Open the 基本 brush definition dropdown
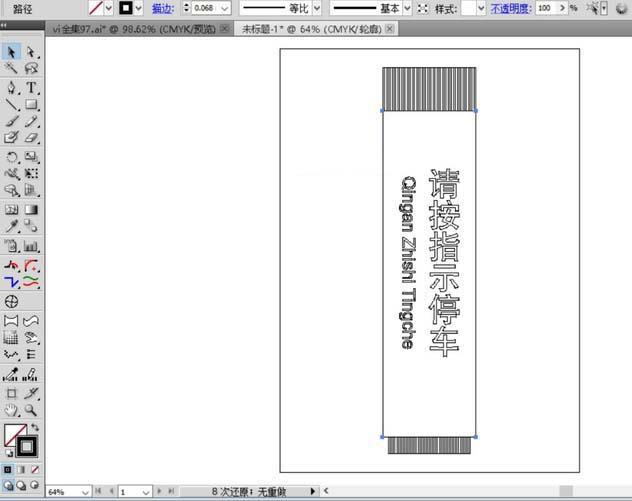632x501 pixels. (407, 8)
